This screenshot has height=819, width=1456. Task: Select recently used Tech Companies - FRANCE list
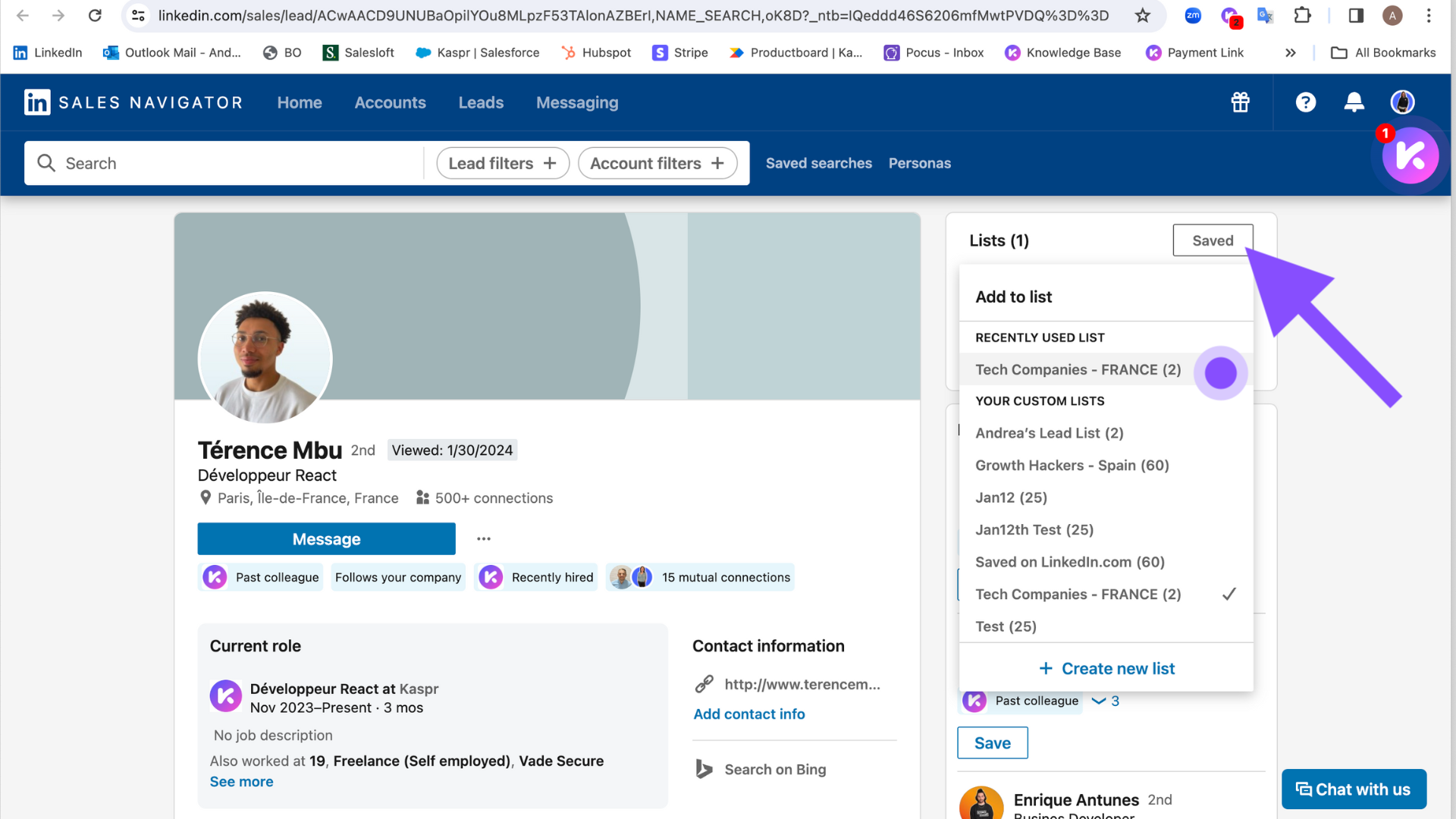click(1106, 370)
